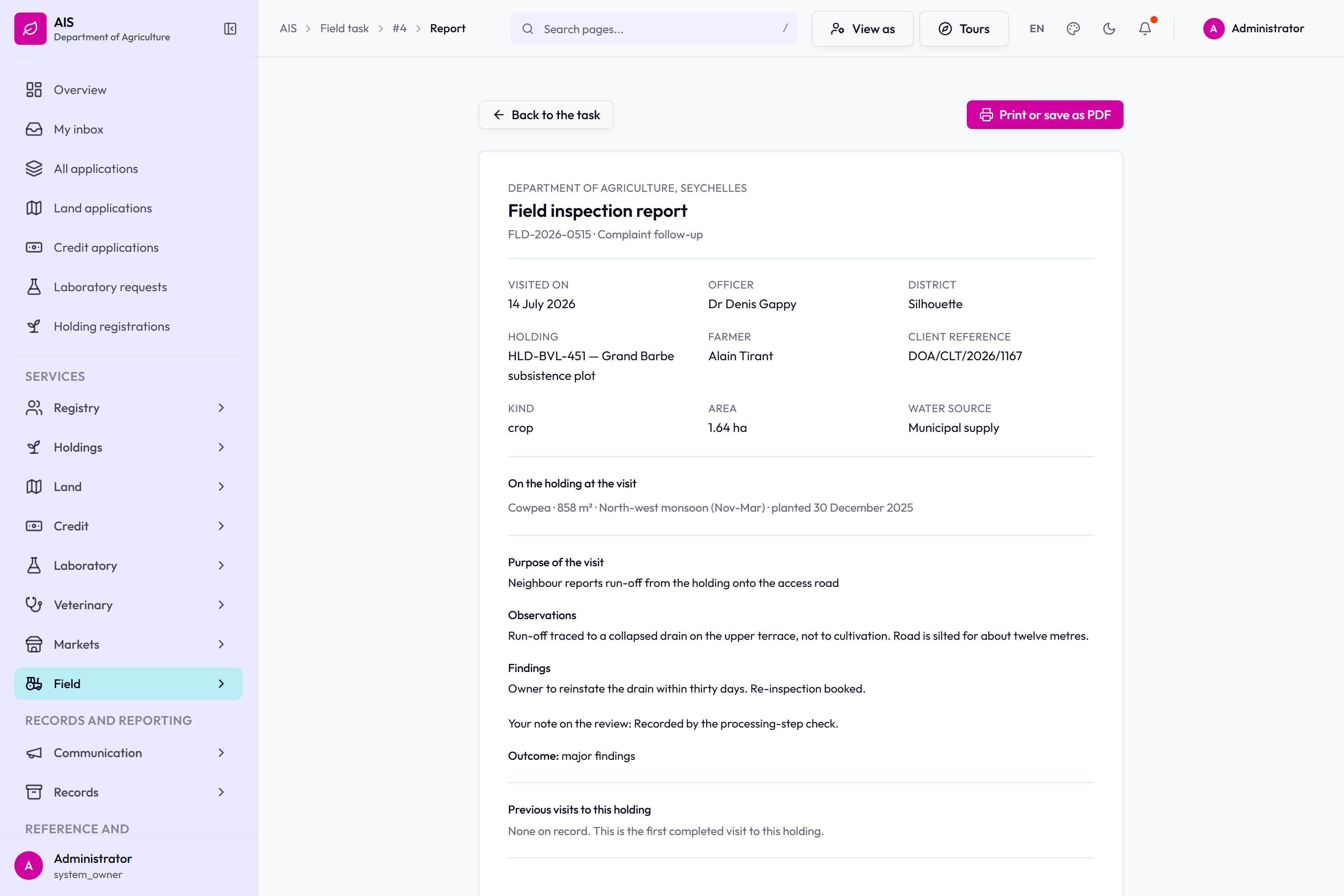Expand the Holdings section chevron
Image resolution: width=1344 pixels, height=896 pixels.
[x=221, y=448]
